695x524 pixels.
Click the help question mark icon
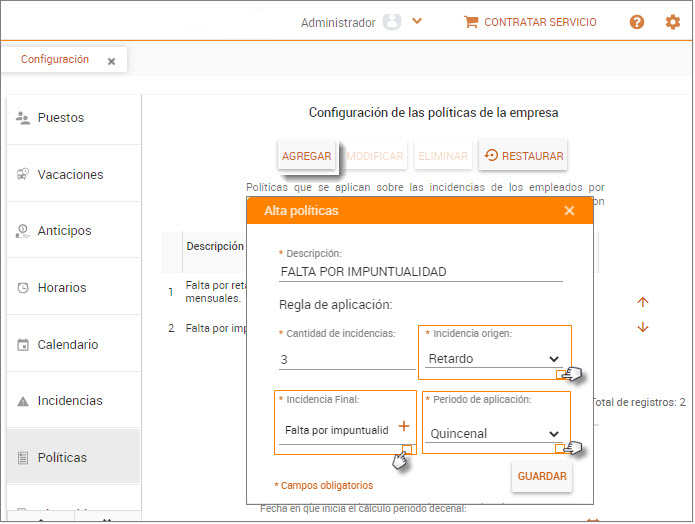(637, 22)
